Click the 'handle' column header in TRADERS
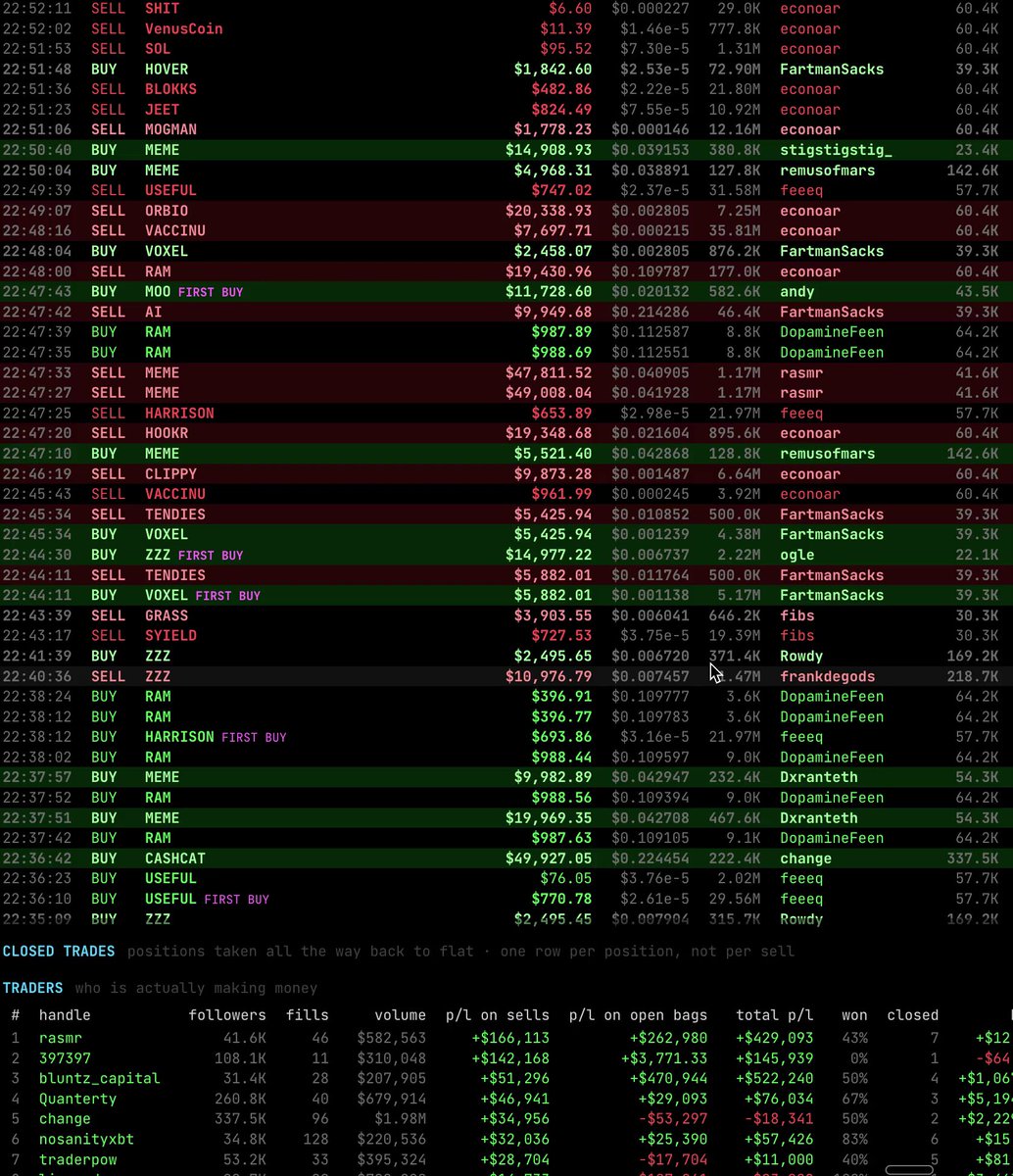 [65, 1015]
